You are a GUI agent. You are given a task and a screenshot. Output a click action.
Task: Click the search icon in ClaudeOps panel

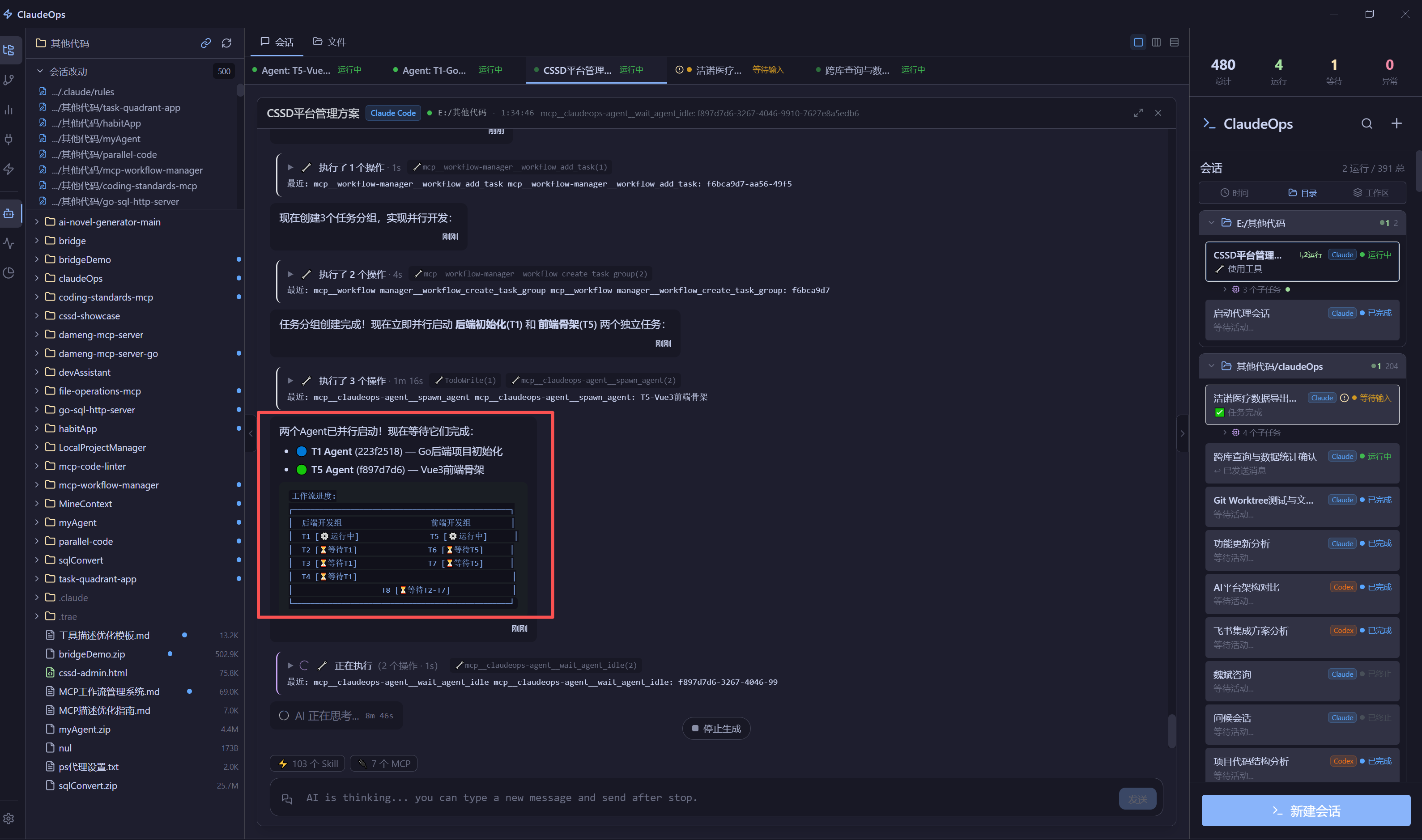[x=1367, y=123]
